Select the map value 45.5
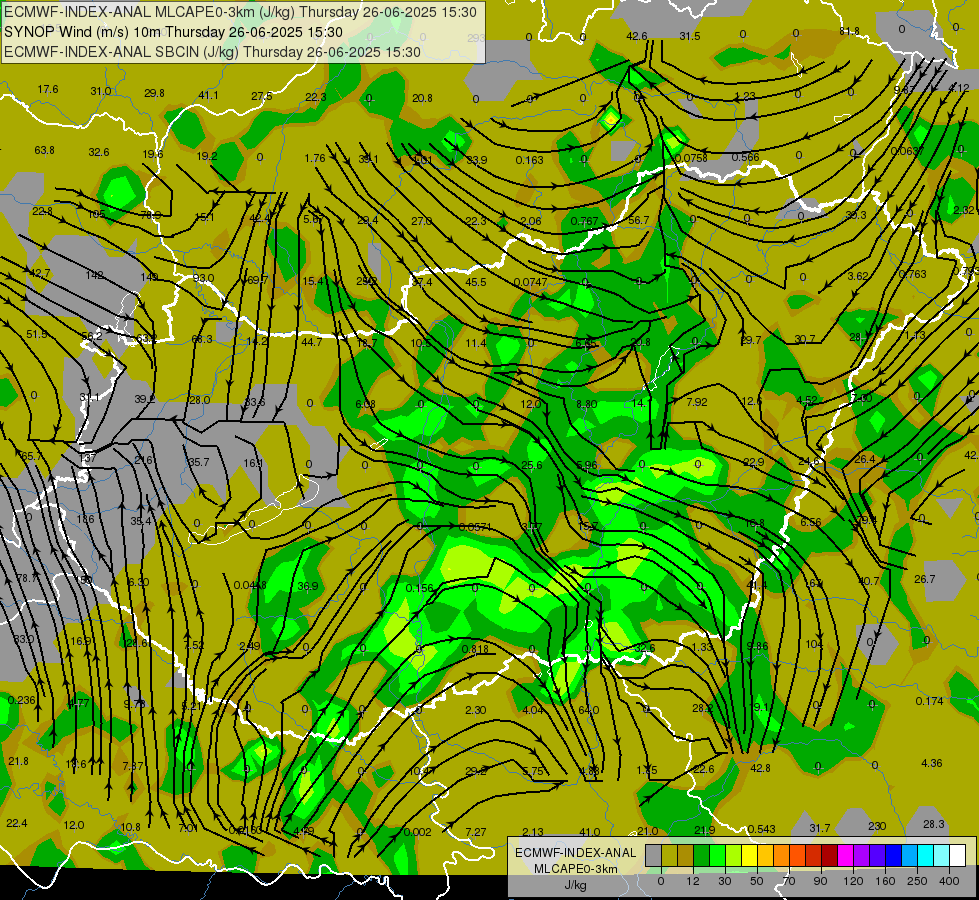 click(476, 282)
